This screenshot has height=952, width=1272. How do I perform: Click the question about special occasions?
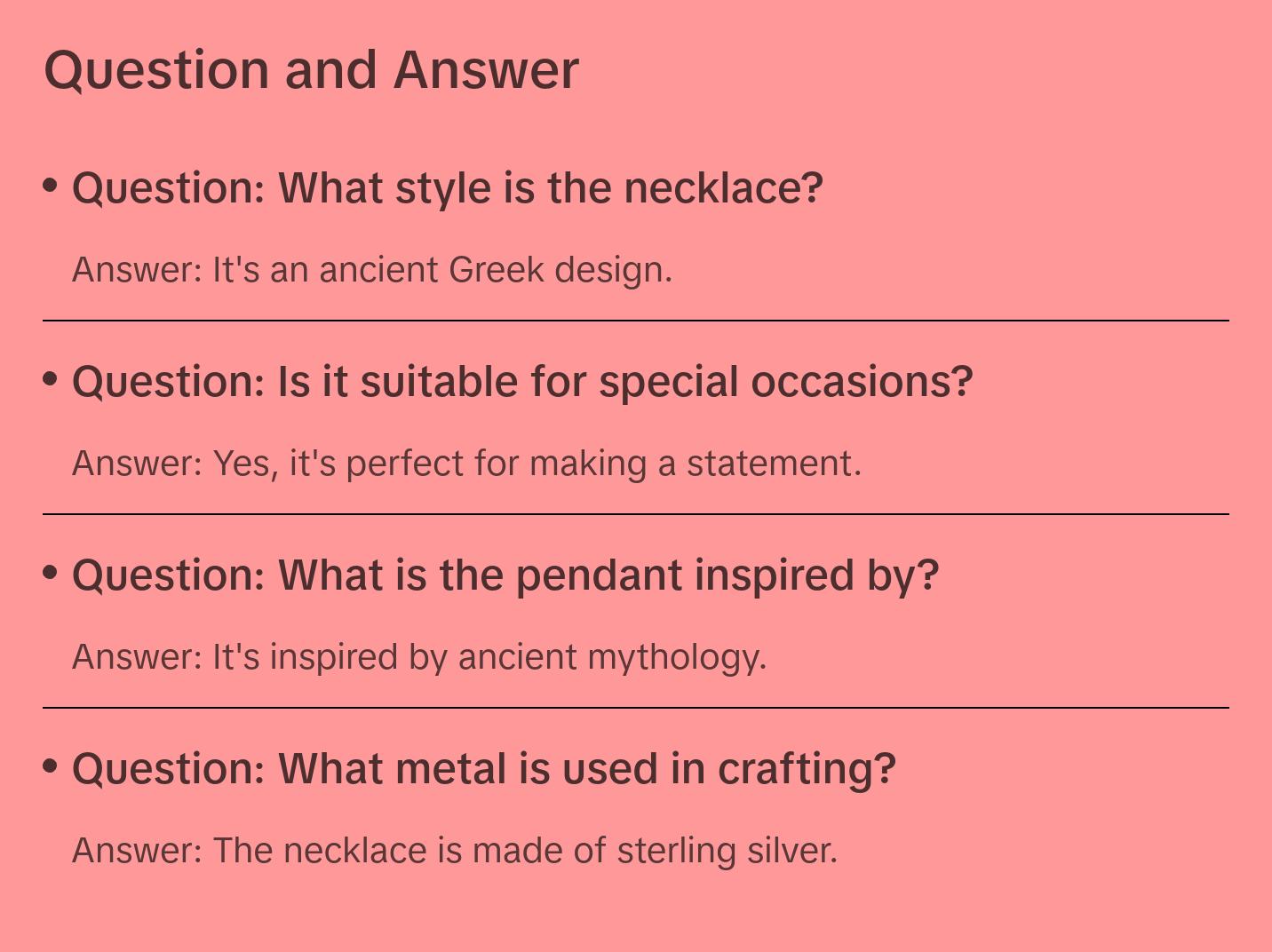click(522, 382)
